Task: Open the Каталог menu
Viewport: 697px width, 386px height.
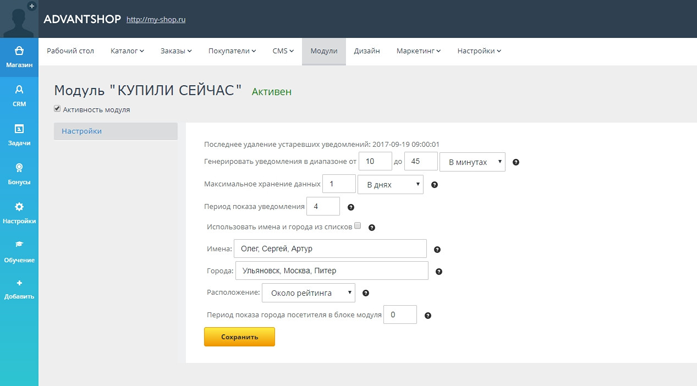Action: [127, 51]
